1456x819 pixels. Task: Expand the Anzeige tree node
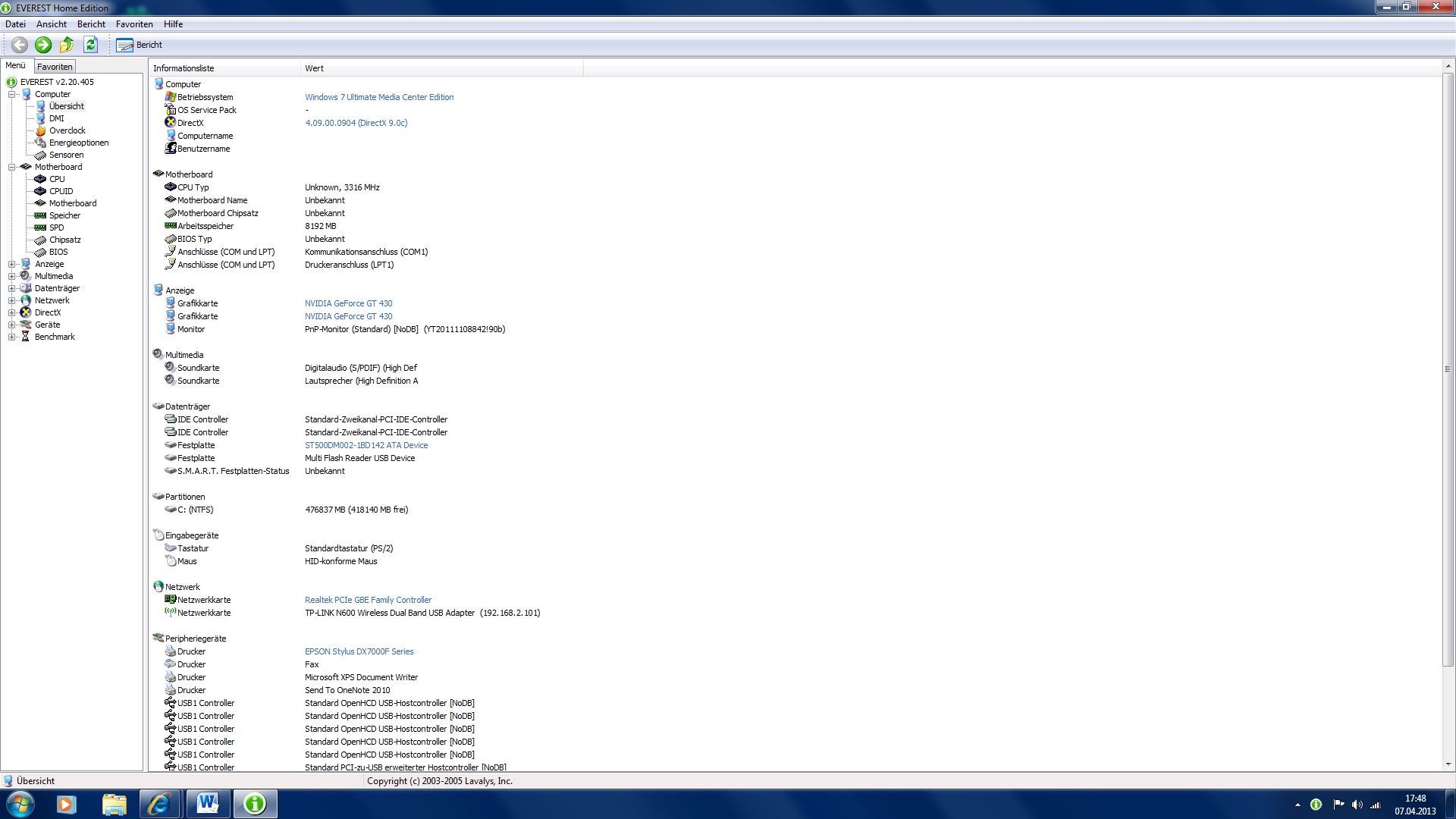click(12, 264)
